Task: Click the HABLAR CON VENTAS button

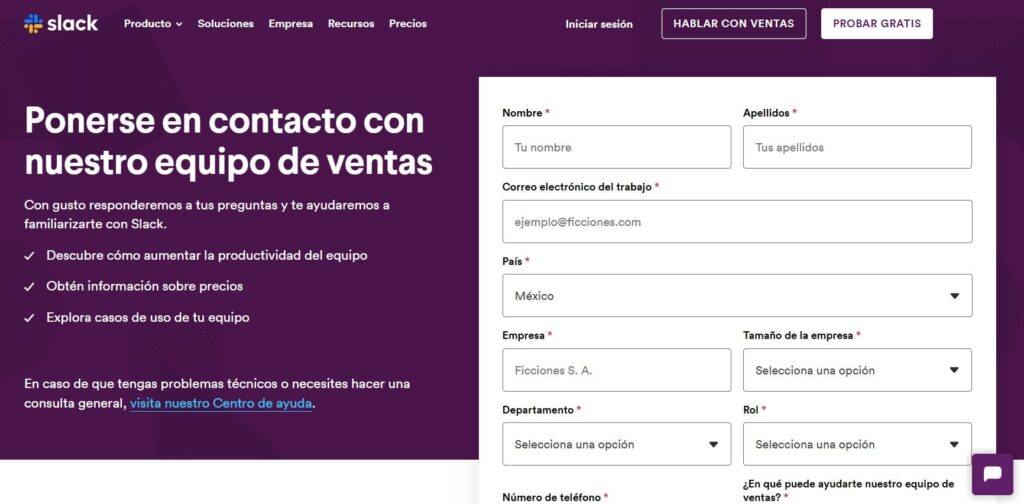Action: (733, 24)
